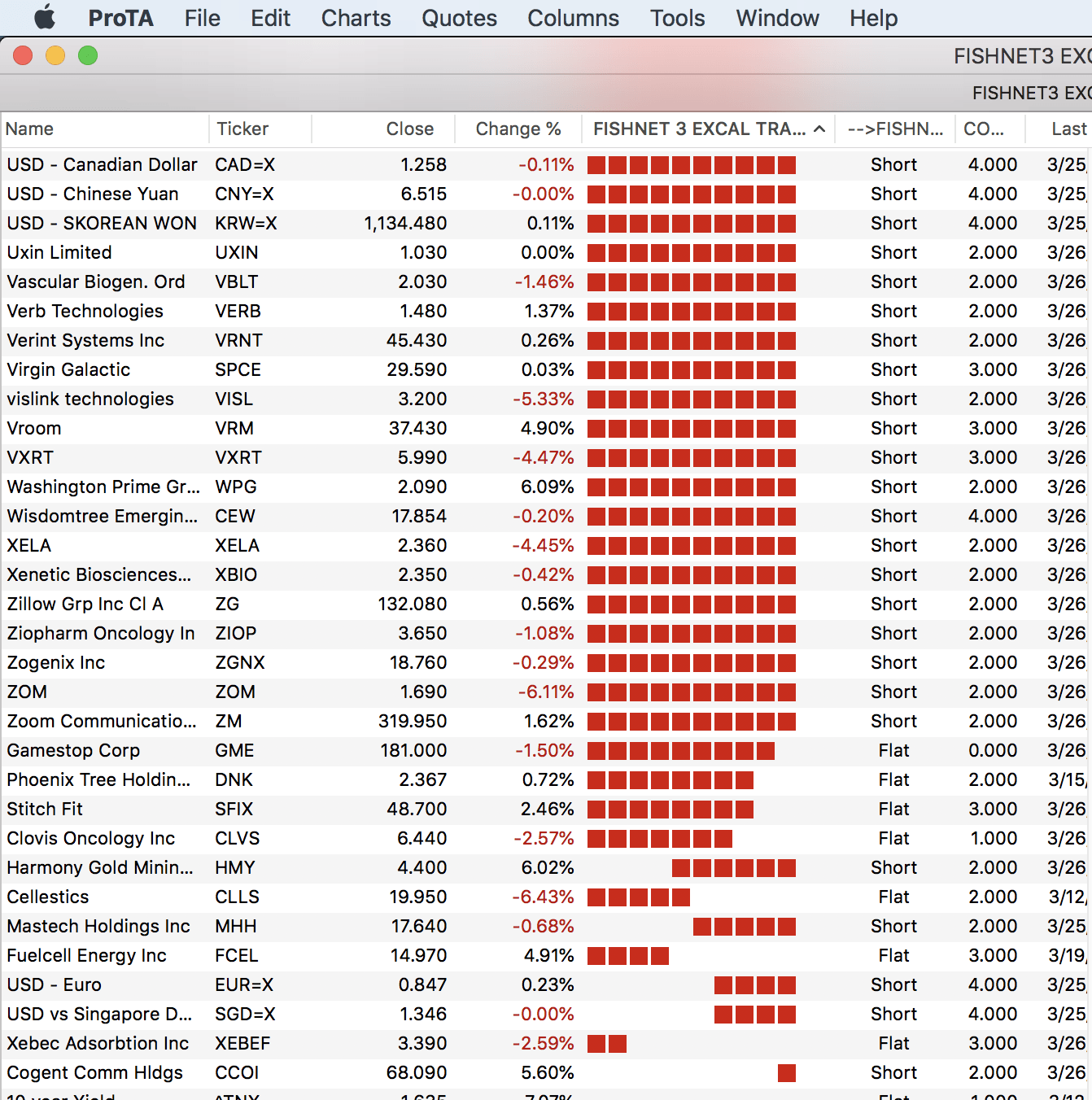The width and height of the screenshot is (1092, 1100).
Task: Click the CEW ticker cell
Action: pos(235,516)
